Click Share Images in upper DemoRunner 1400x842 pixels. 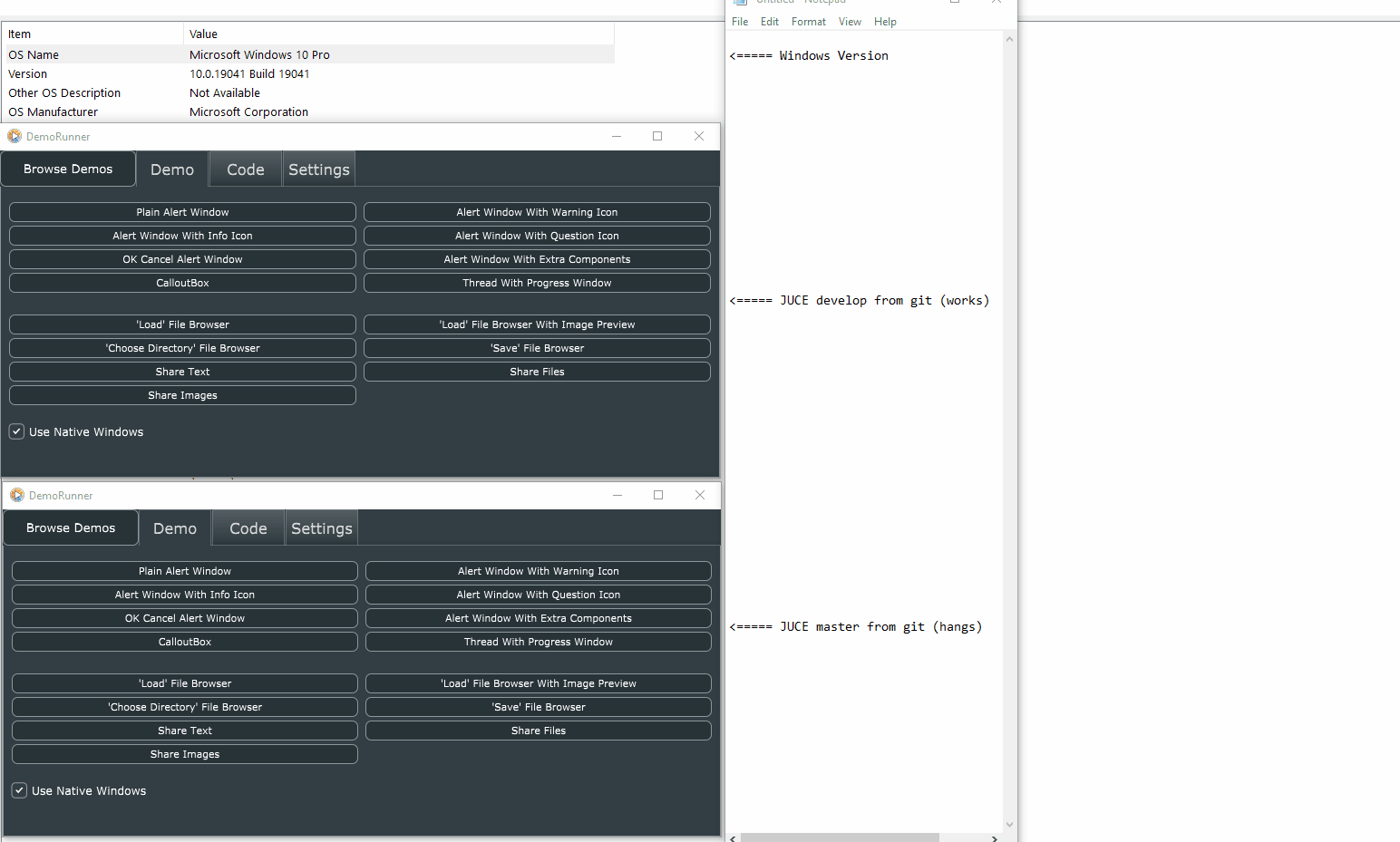182,395
